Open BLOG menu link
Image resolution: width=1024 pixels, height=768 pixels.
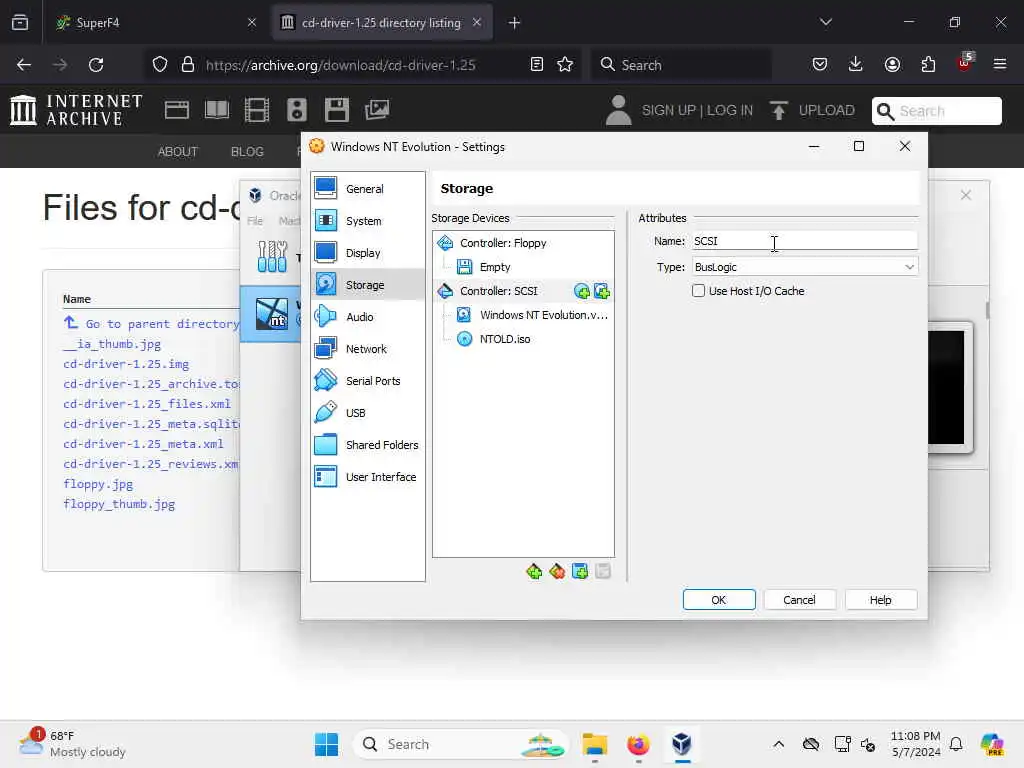pos(248,152)
